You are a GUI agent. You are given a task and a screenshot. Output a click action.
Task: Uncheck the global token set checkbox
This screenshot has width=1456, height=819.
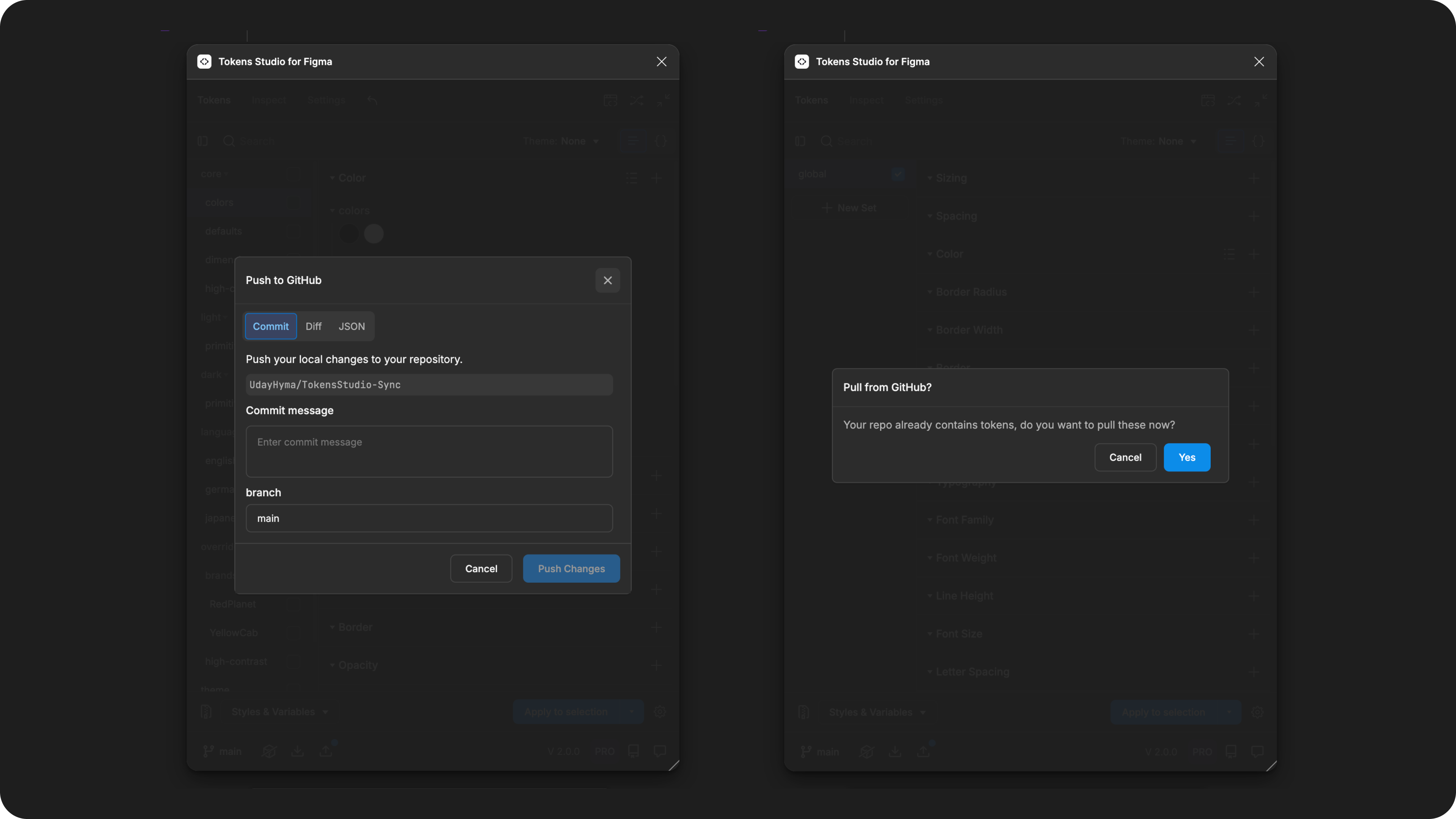(x=897, y=174)
